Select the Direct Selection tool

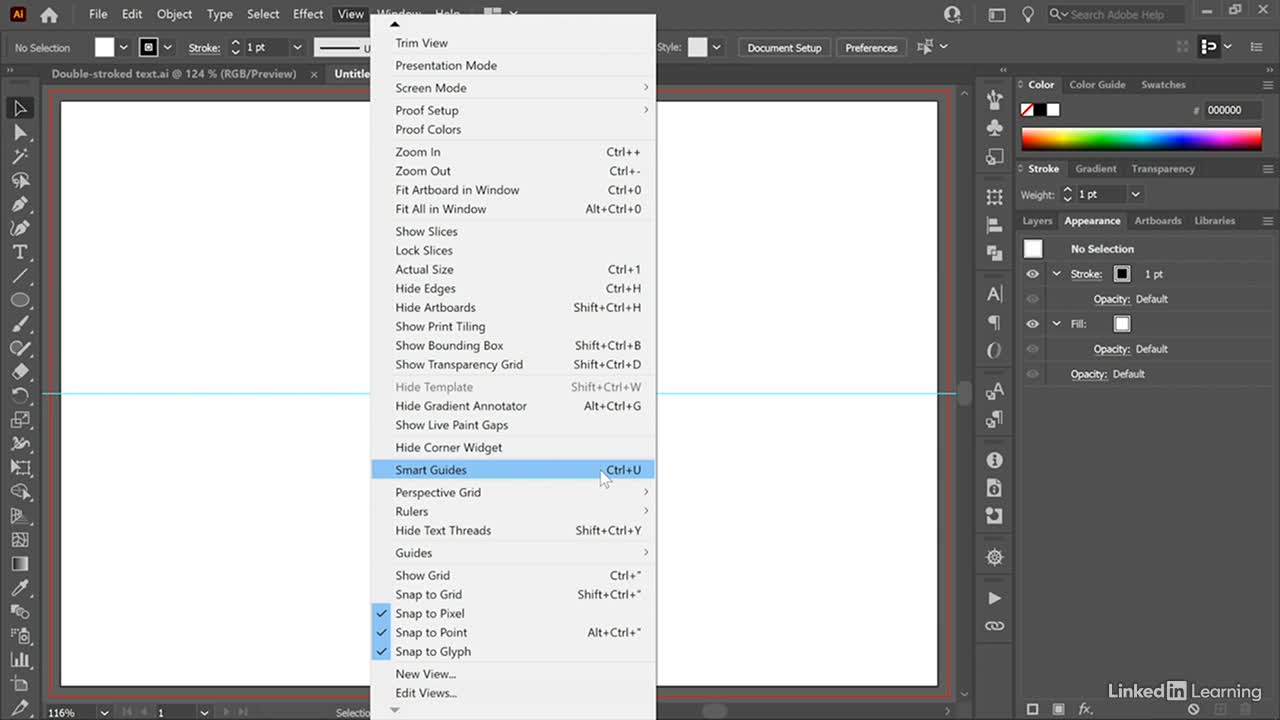point(20,132)
